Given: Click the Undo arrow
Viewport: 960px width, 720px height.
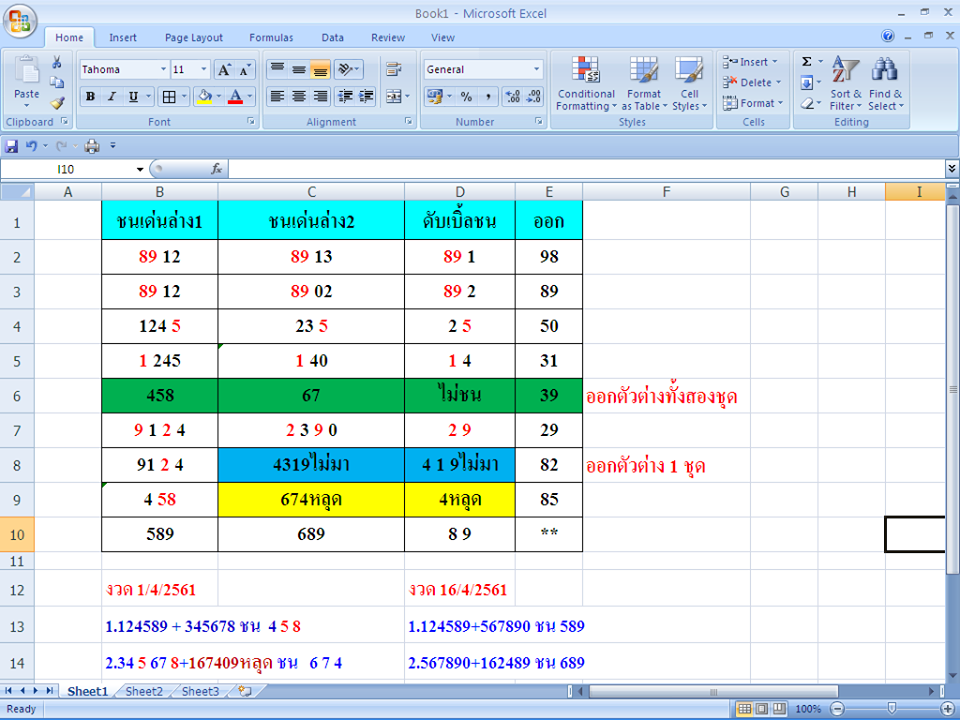Looking at the screenshot, I should tap(31, 146).
